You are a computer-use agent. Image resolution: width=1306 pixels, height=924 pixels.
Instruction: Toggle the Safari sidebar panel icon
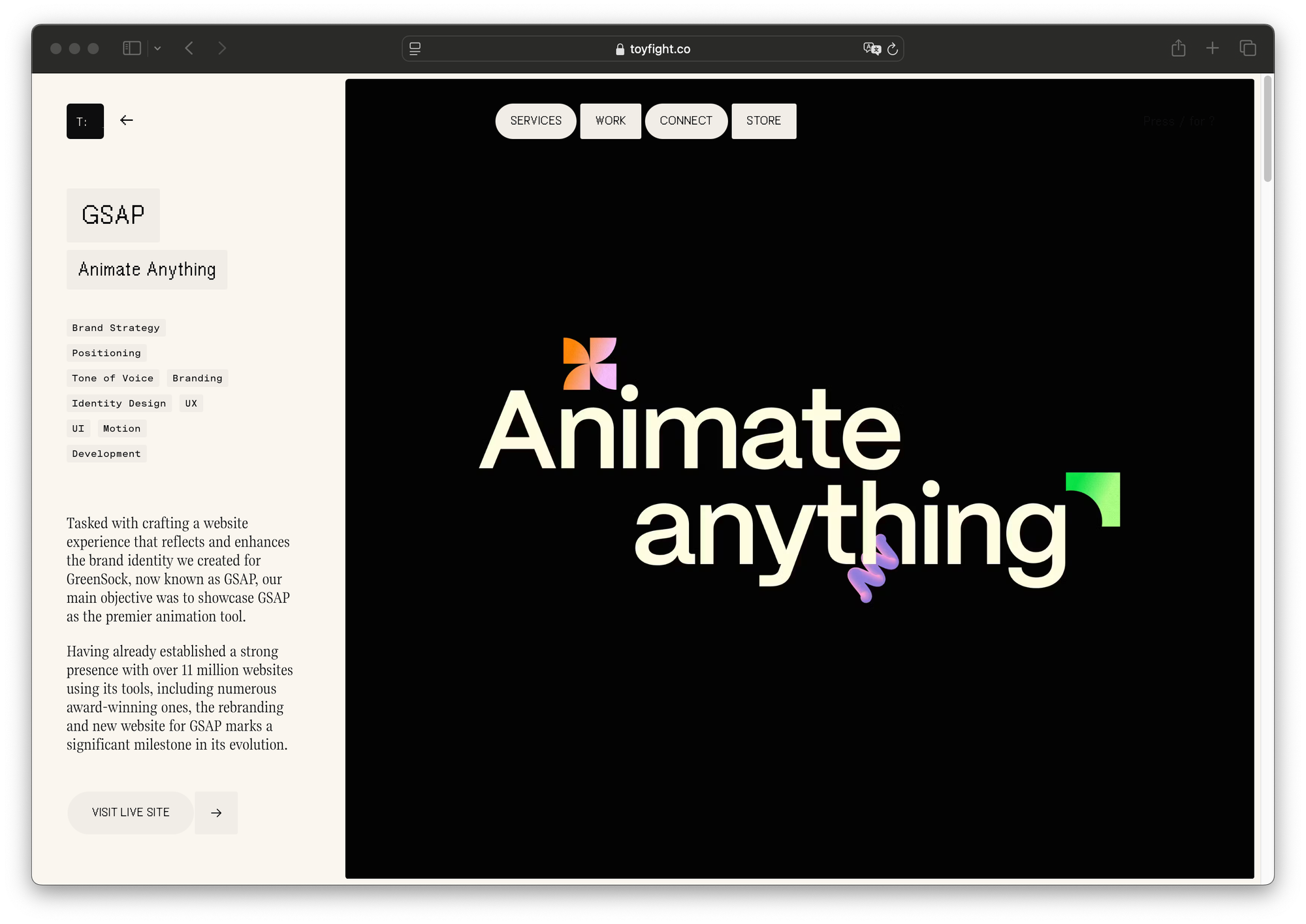point(132,48)
